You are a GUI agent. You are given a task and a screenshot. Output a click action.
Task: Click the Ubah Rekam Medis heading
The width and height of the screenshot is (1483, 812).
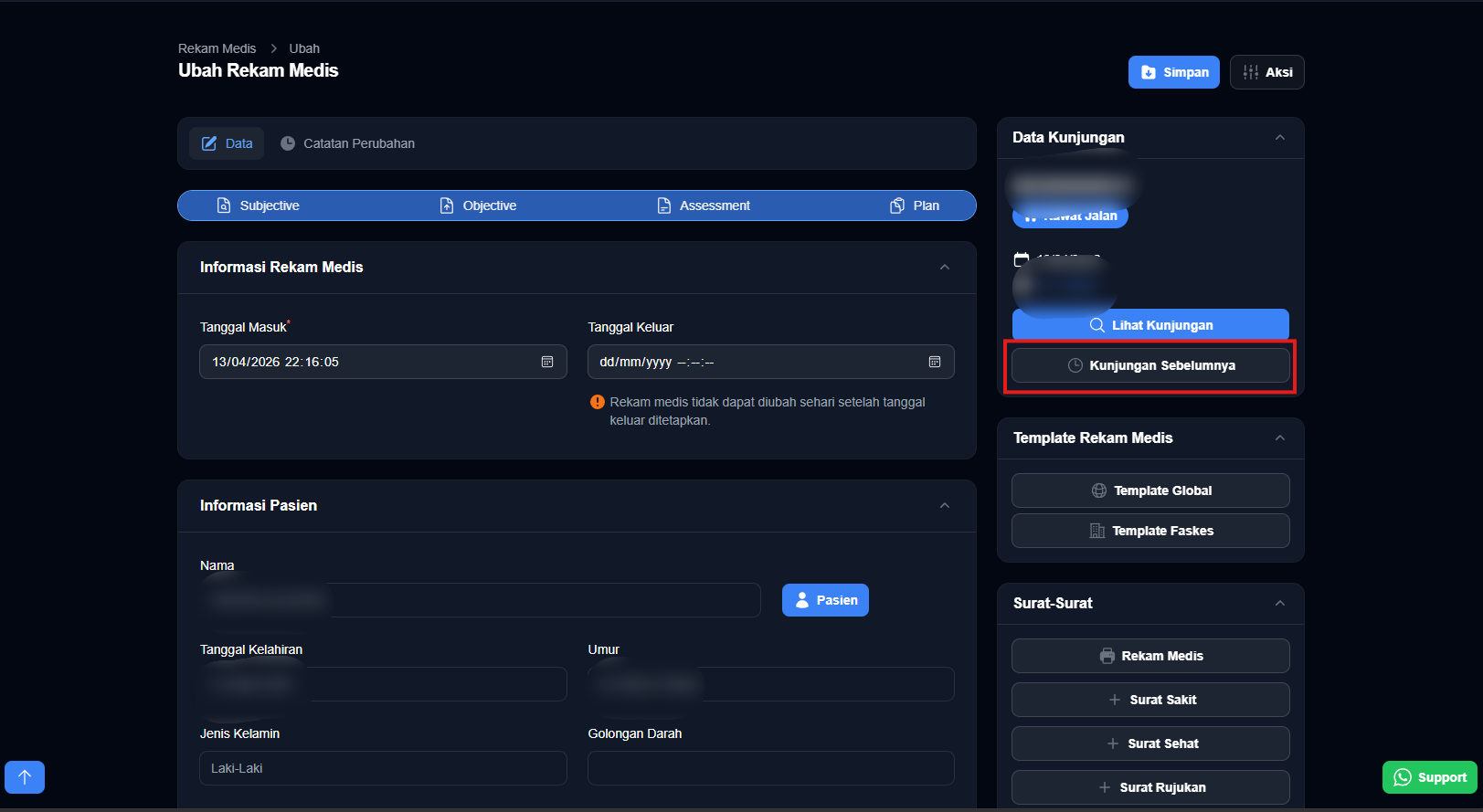click(x=259, y=70)
